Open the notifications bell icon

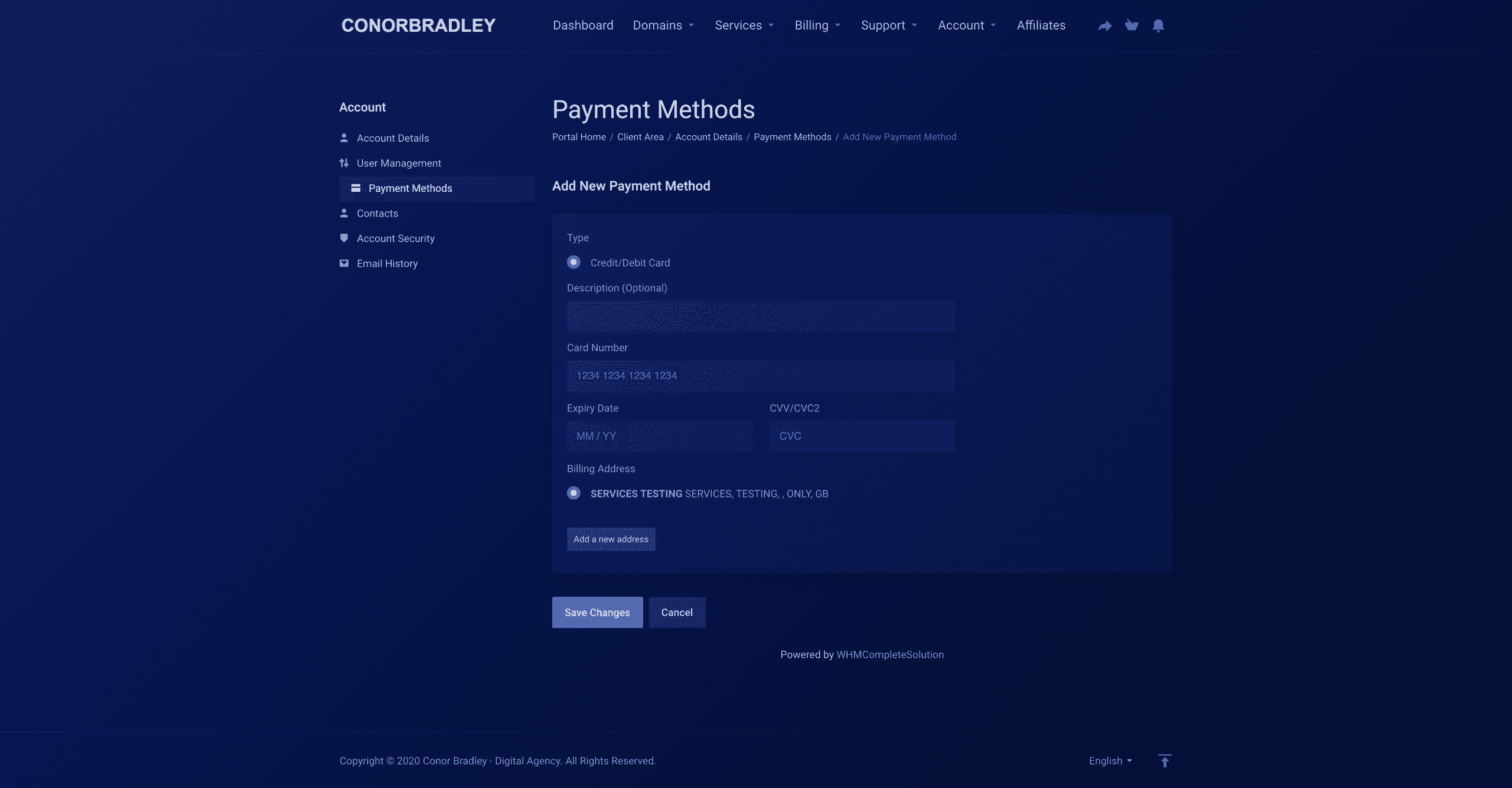coord(1158,25)
